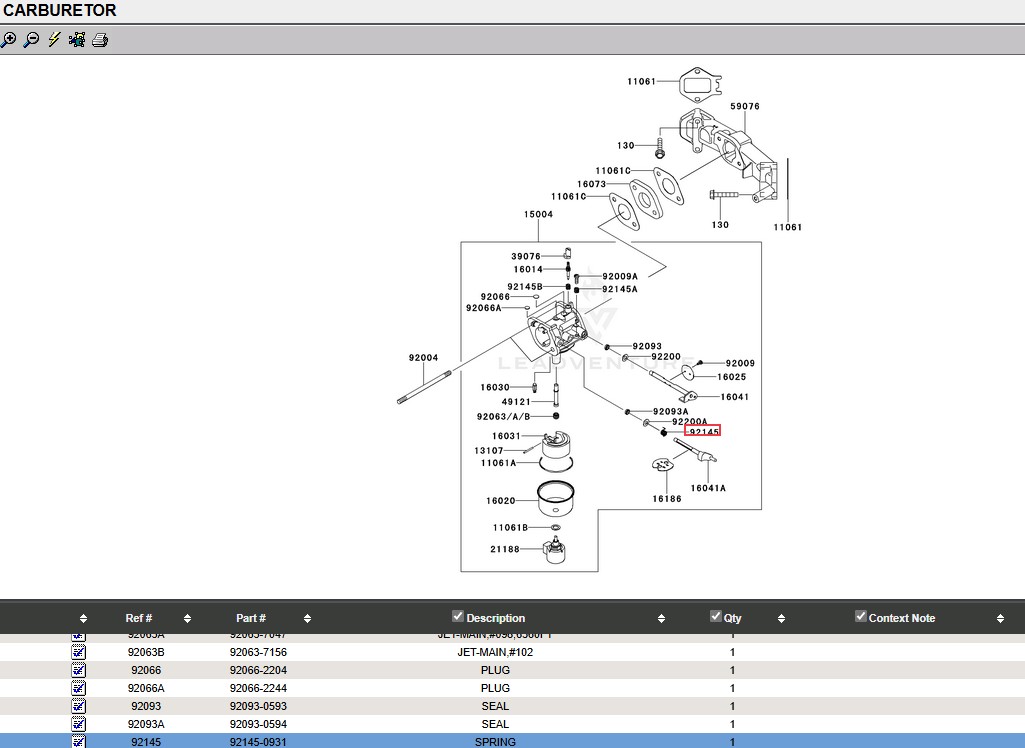Sort by Ref # using right arrows
The image size is (1025, 748).
[187, 619]
